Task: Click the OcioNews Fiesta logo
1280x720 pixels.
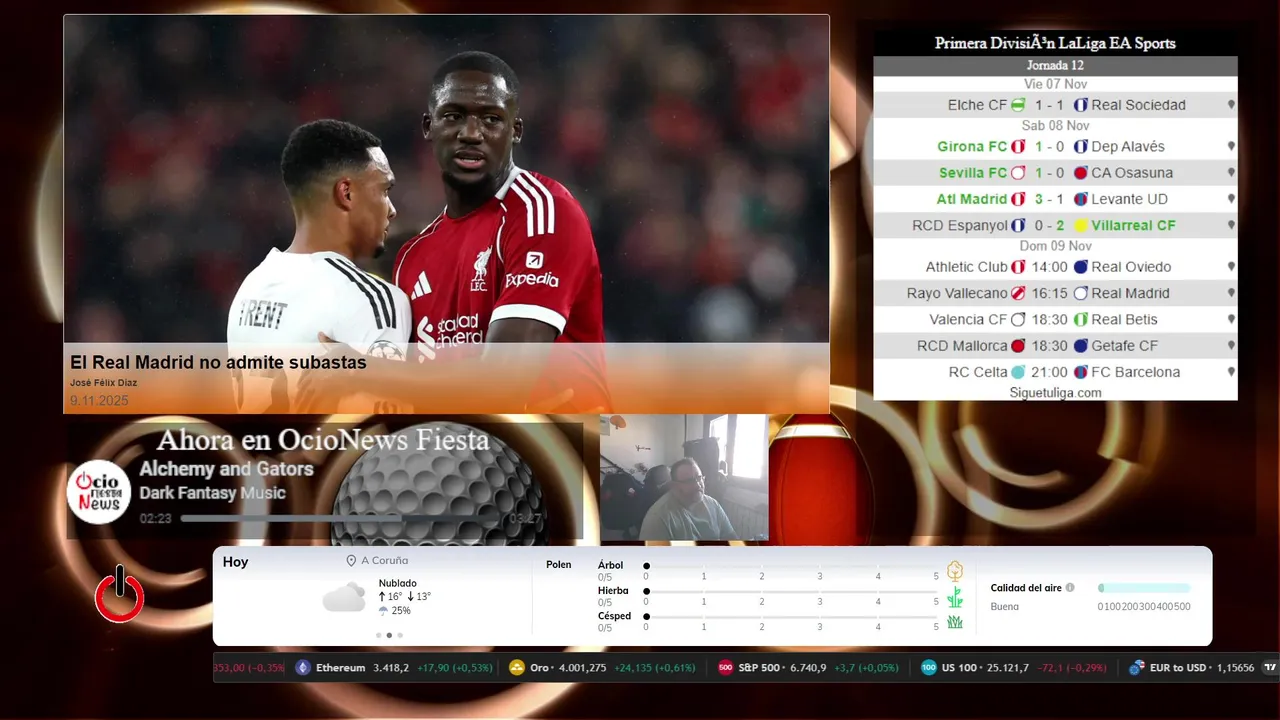Action: [100, 492]
